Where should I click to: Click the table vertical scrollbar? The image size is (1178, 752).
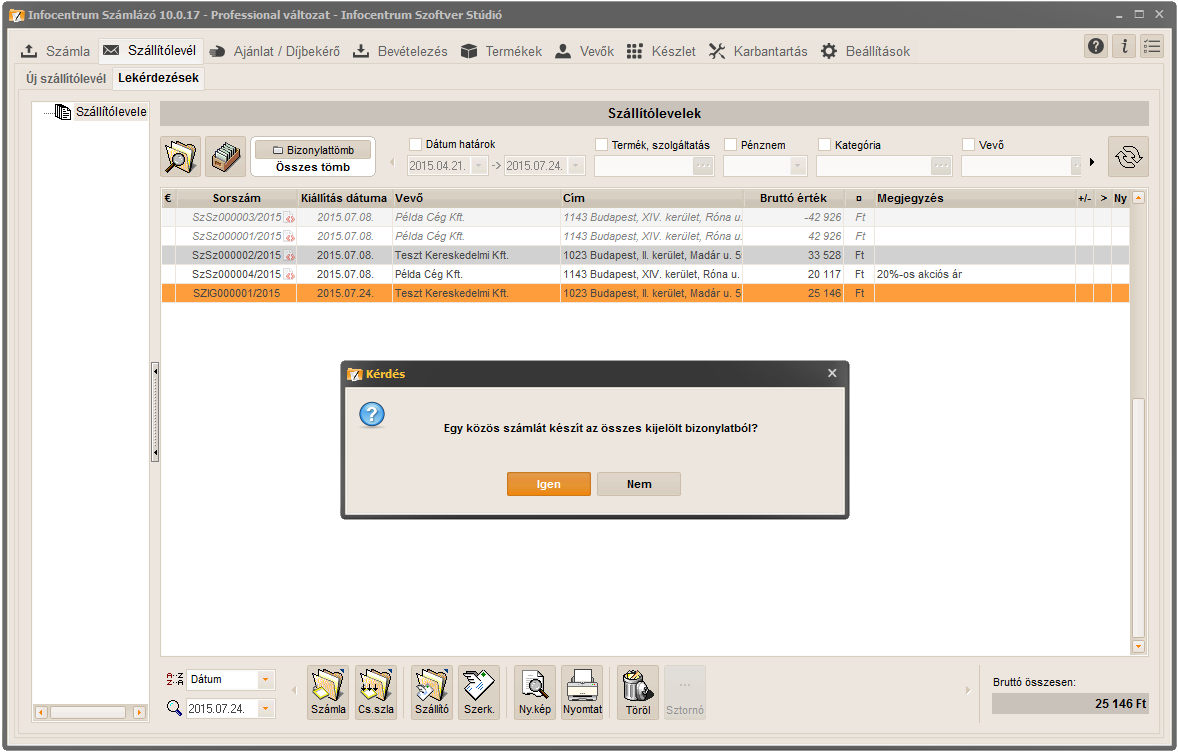(1138, 518)
